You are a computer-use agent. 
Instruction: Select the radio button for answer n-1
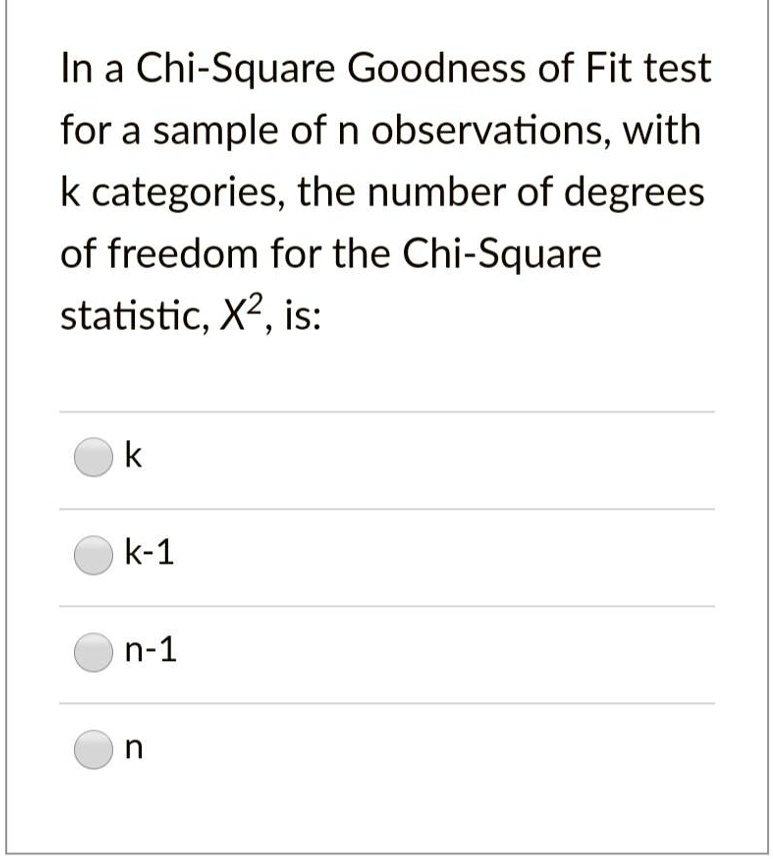[x=92, y=650]
